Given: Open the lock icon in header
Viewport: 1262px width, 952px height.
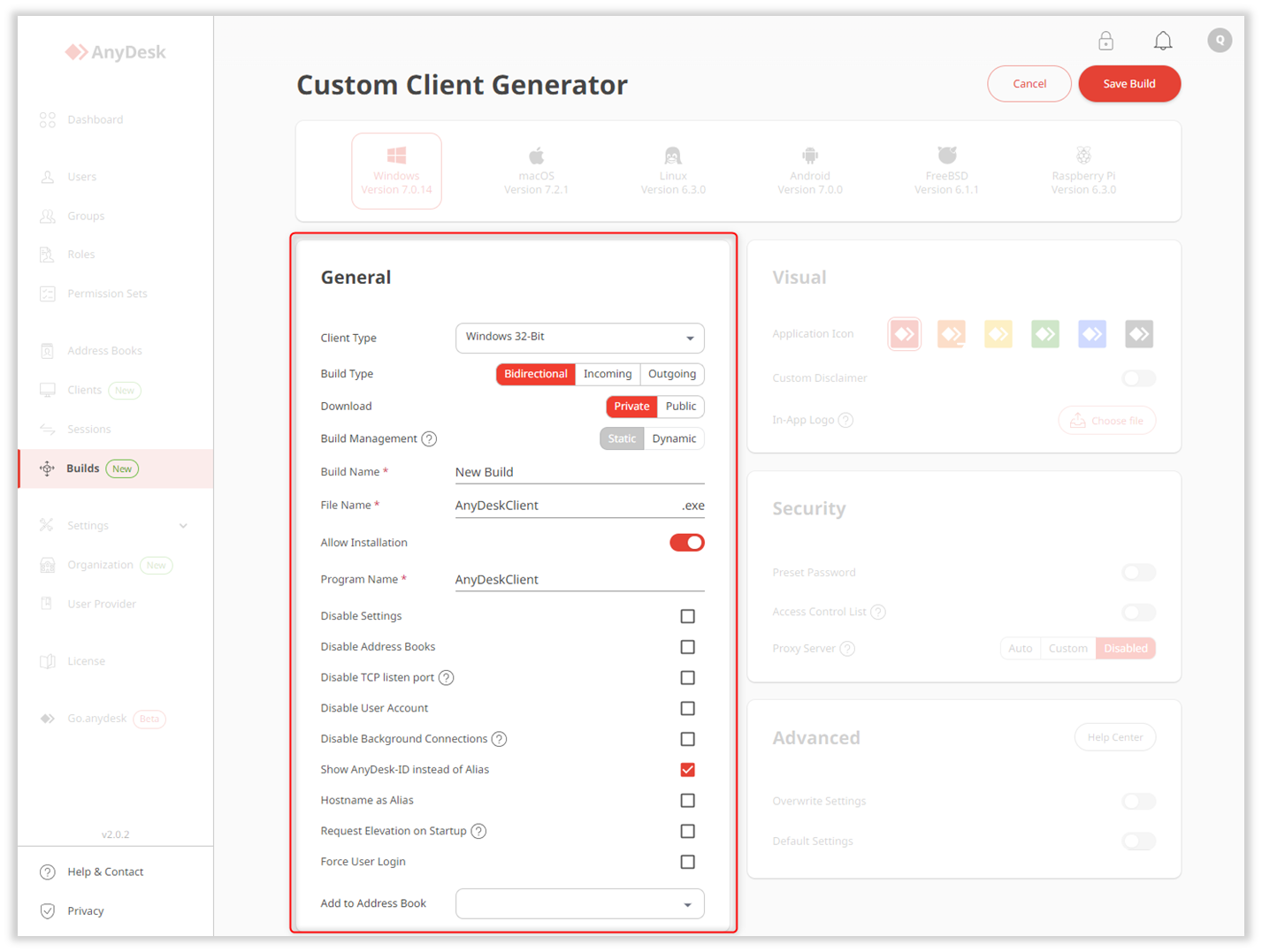Looking at the screenshot, I should click(1105, 41).
